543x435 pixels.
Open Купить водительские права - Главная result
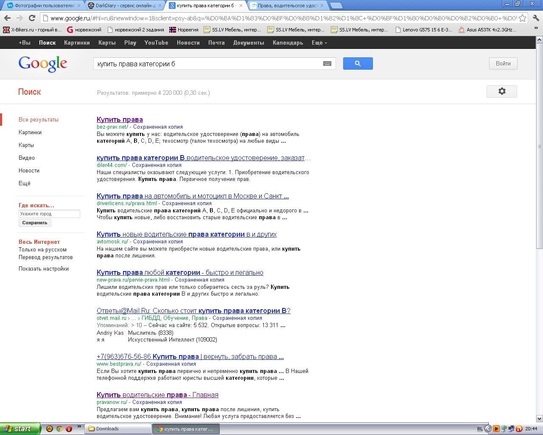coord(157,395)
